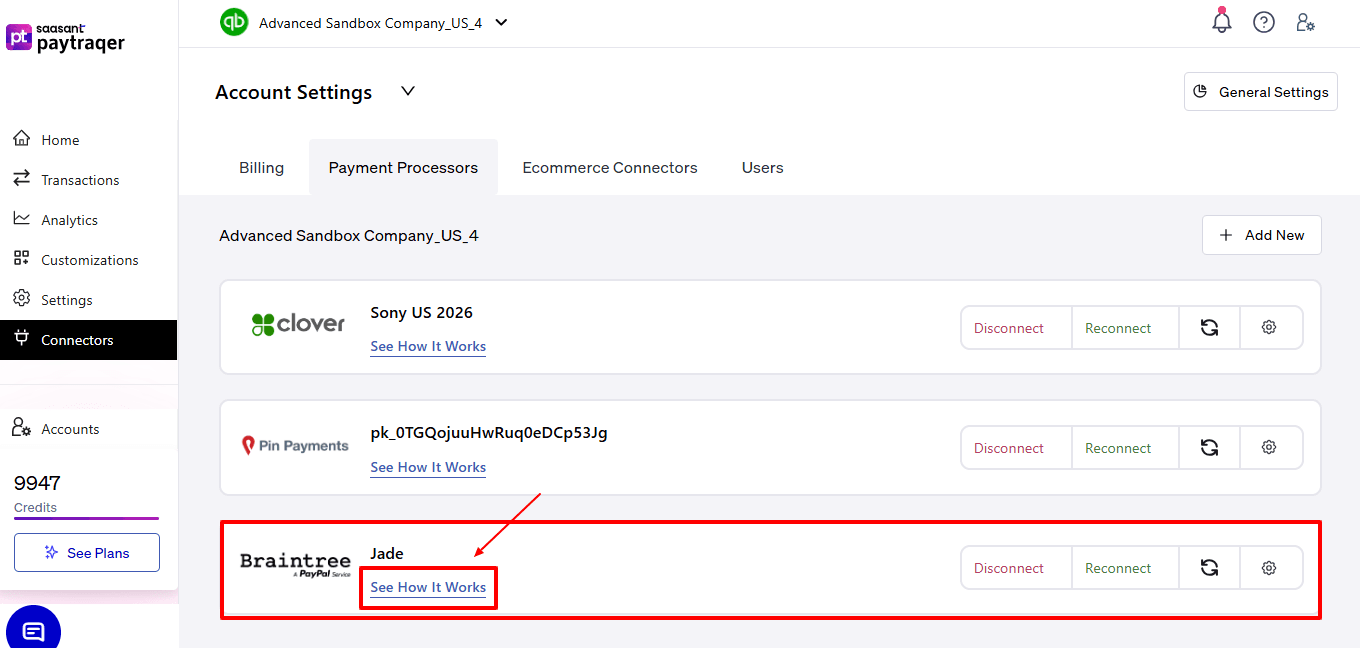Open the help question mark icon
1360x648 pixels.
click(x=1264, y=22)
